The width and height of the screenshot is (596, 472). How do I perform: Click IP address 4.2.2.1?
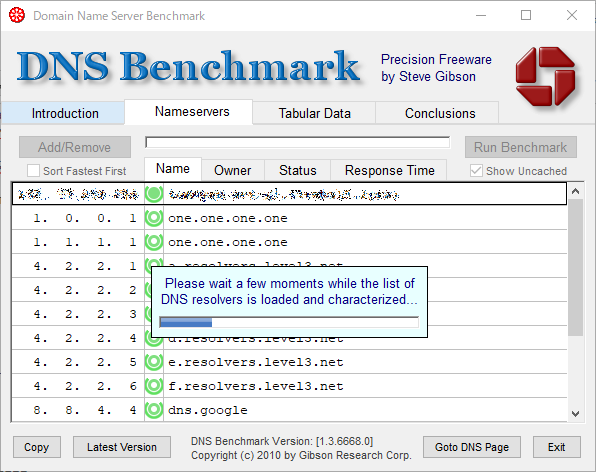coord(85,266)
